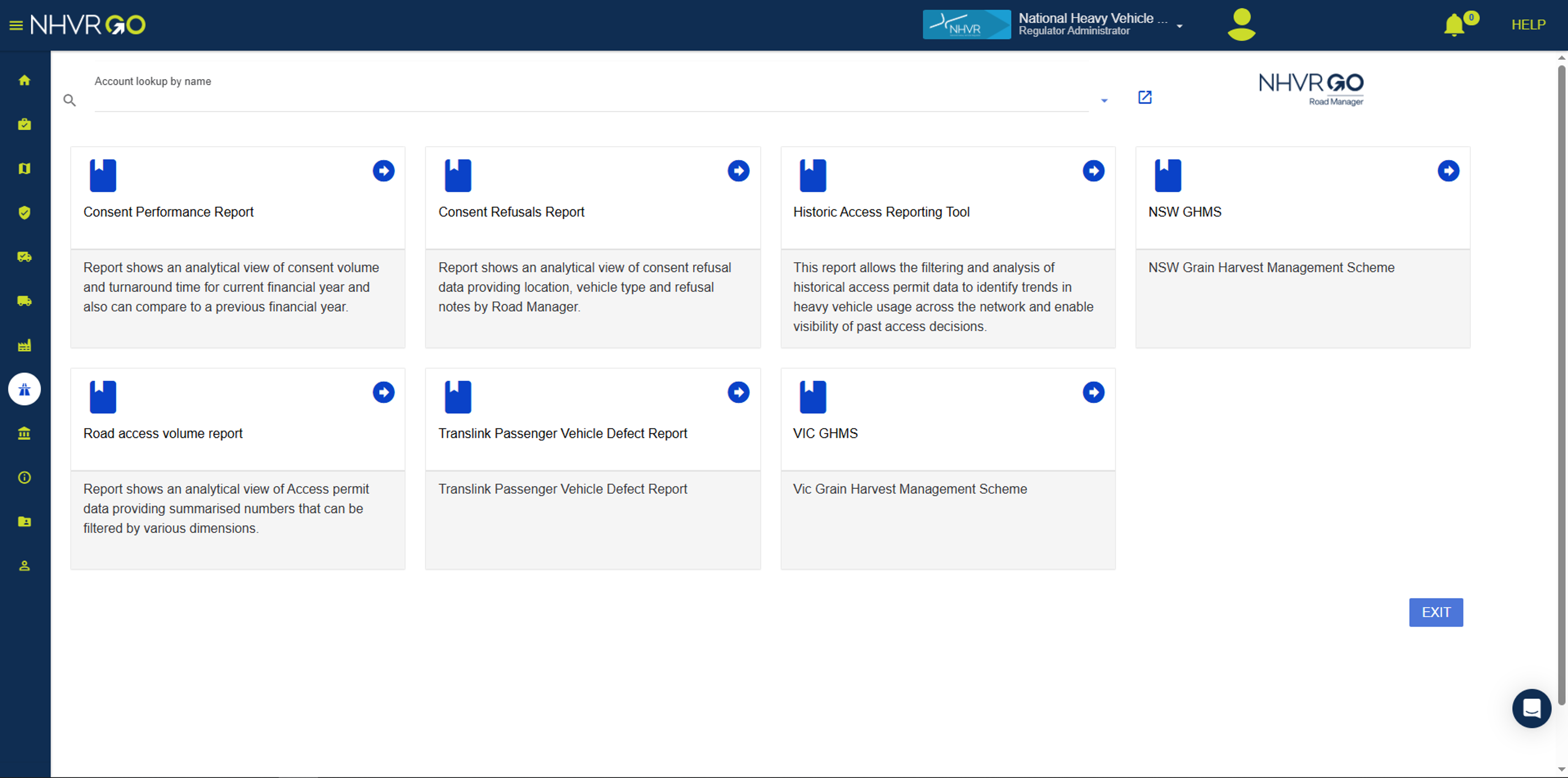Screen dimensions: 1568x778
Task: Expand the account lookup dropdown arrow
Action: click(1104, 101)
